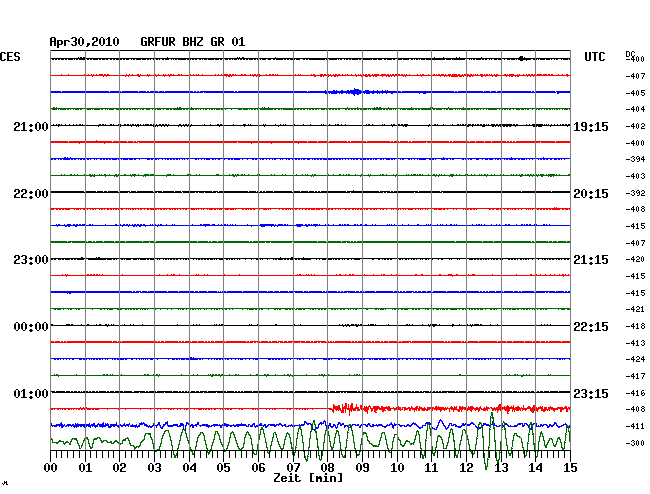Select the 01:00 local time label
The height and width of the screenshot is (494, 650).
pyautogui.click(x=31, y=393)
